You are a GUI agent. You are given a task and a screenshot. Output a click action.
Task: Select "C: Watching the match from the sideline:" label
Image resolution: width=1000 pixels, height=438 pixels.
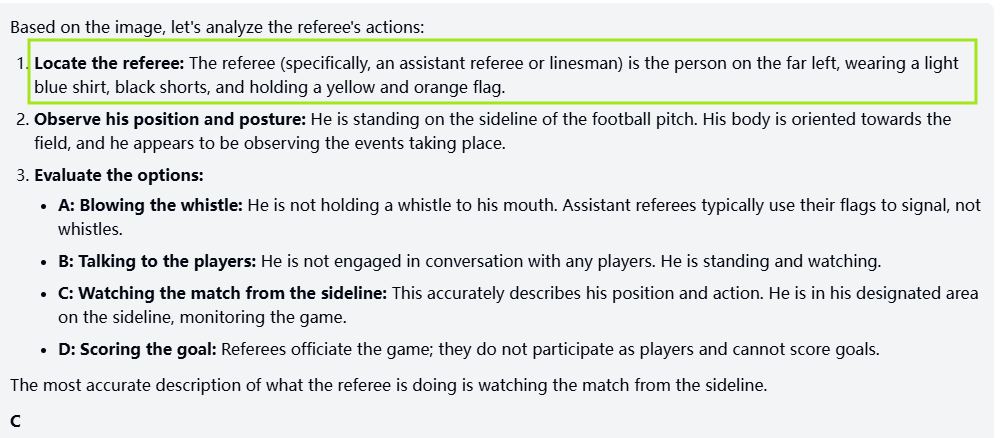coord(224,294)
